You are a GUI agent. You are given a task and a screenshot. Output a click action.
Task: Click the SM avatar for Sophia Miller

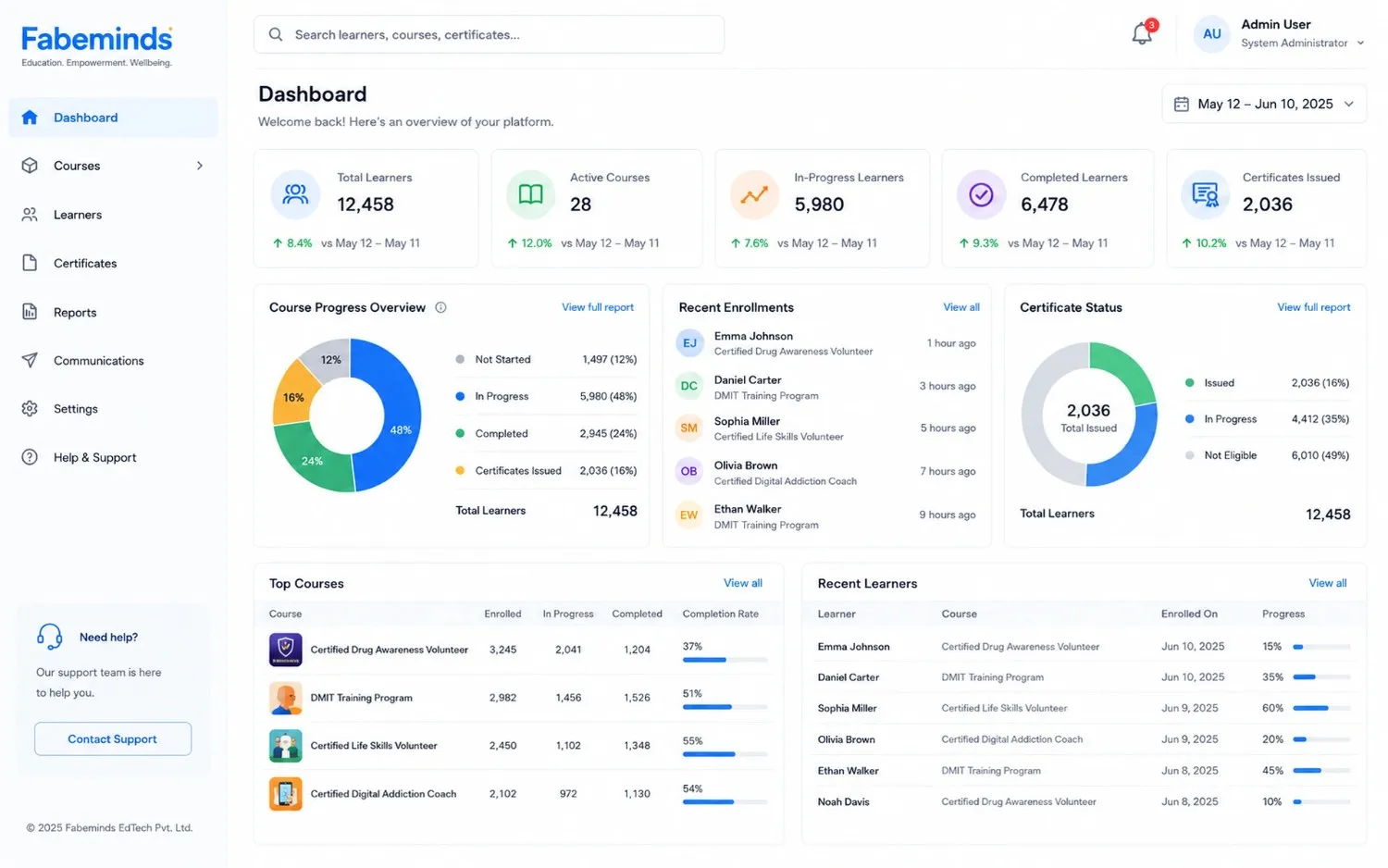(689, 428)
